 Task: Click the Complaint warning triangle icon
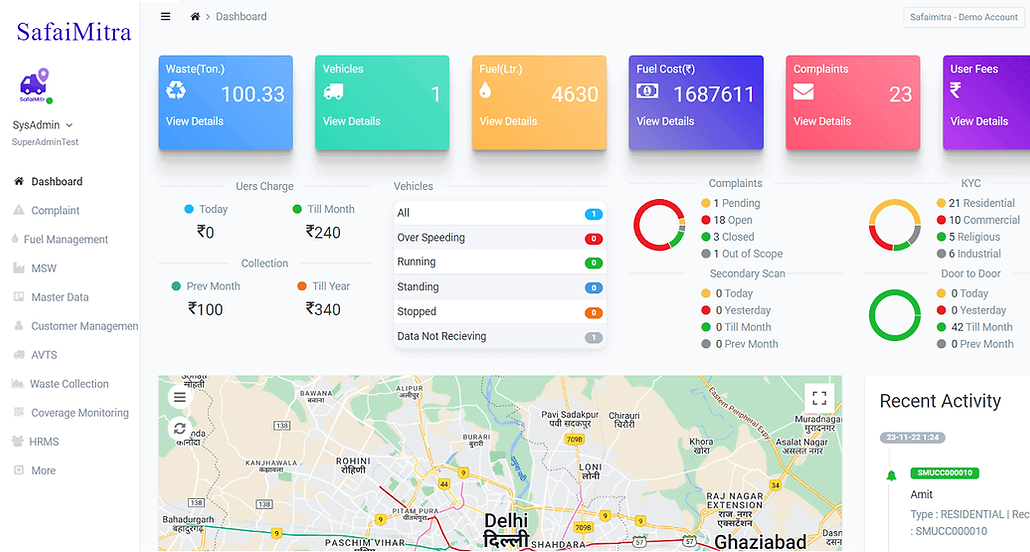[x=19, y=210]
